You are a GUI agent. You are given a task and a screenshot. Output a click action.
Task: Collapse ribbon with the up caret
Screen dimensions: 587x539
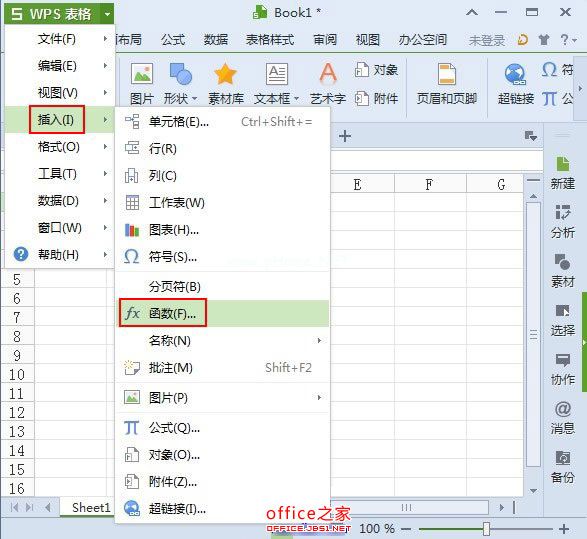(x=472, y=13)
